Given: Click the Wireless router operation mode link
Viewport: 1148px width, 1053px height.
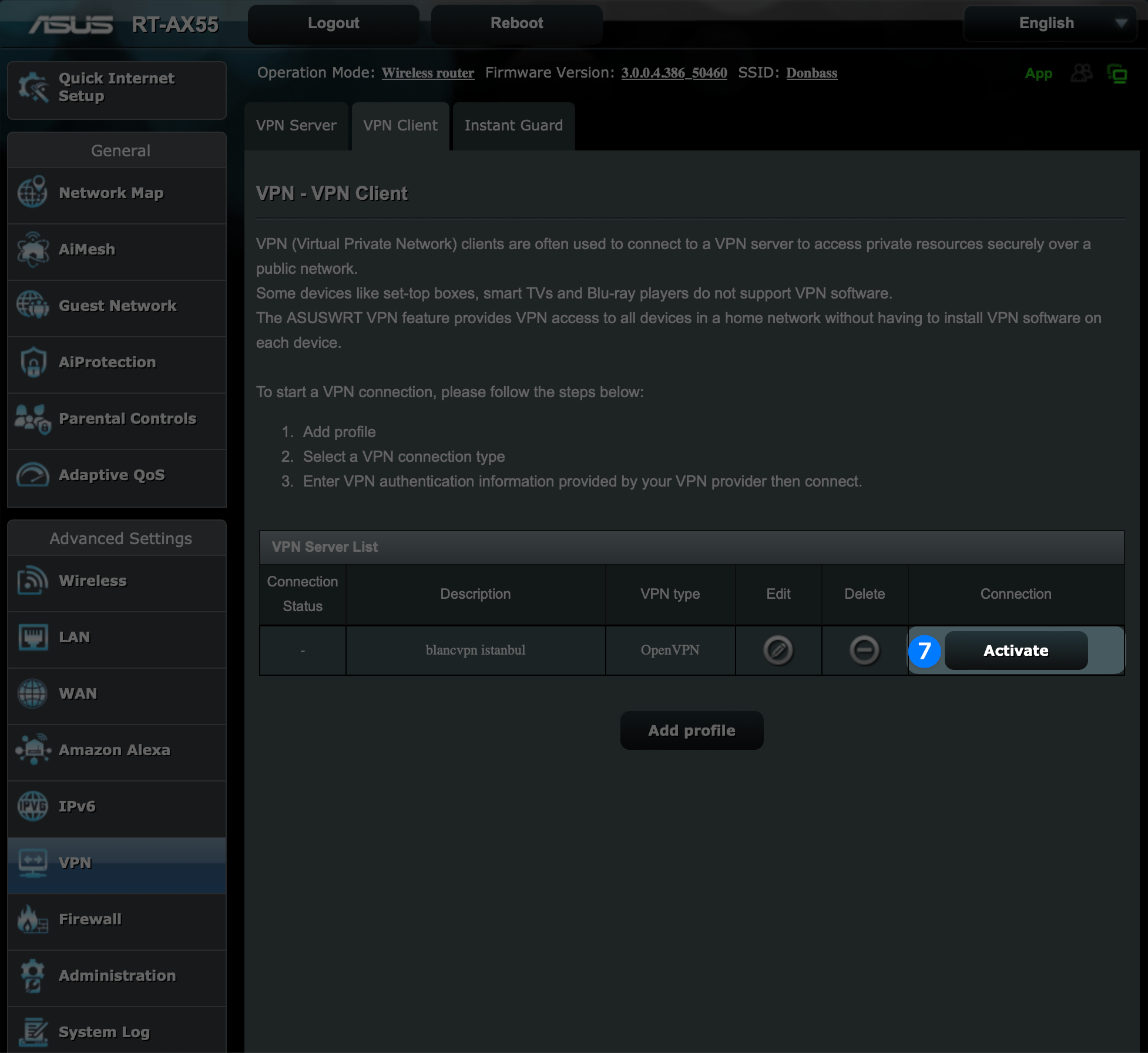Looking at the screenshot, I should [428, 73].
